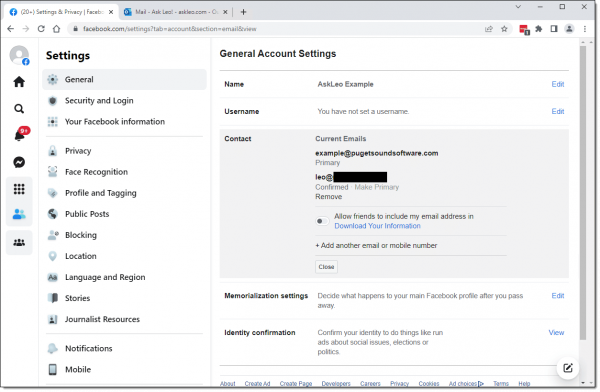Open the Chrome profile icon

(569, 29)
